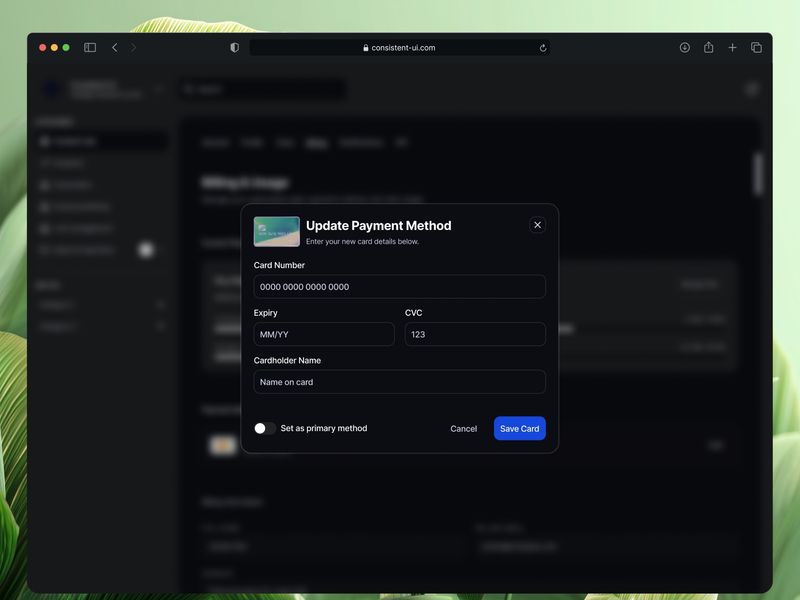Click the Share icon in the browser toolbar
This screenshot has height=600, width=800.
pyautogui.click(x=708, y=47)
